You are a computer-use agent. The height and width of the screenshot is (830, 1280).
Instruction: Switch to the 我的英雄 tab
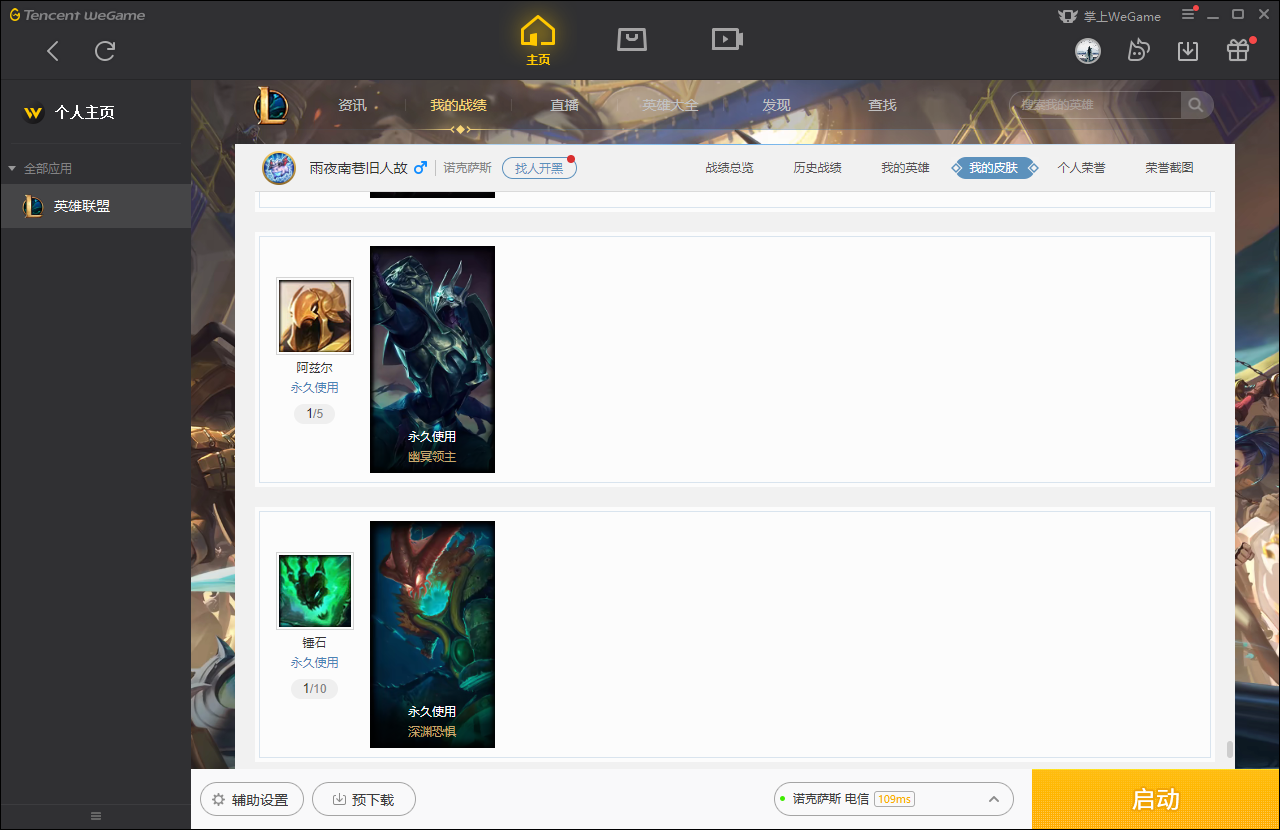point(905,168)
